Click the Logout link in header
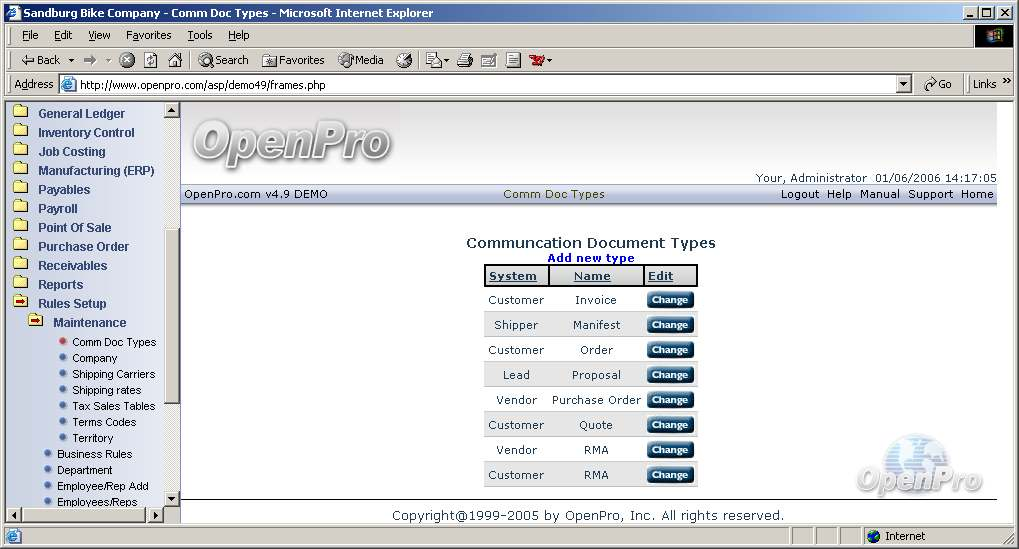Screen dimensions: 1019x549 [799, 194]
